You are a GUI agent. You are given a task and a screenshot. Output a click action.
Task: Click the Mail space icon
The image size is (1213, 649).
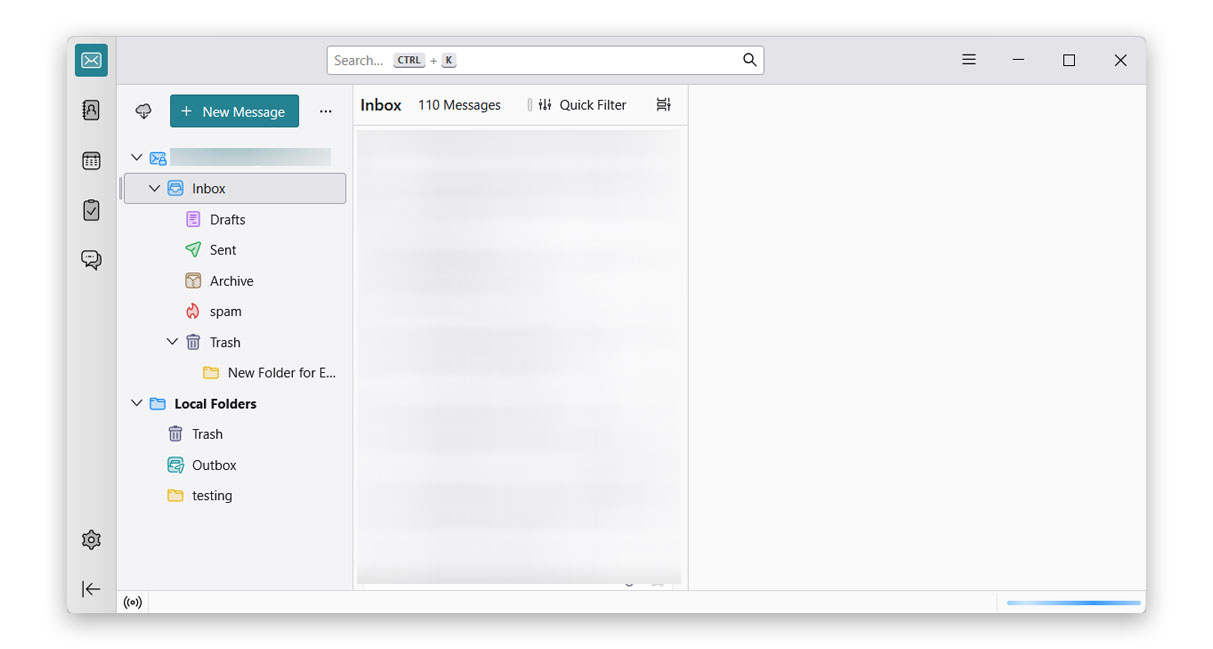(x=91, y=61)
